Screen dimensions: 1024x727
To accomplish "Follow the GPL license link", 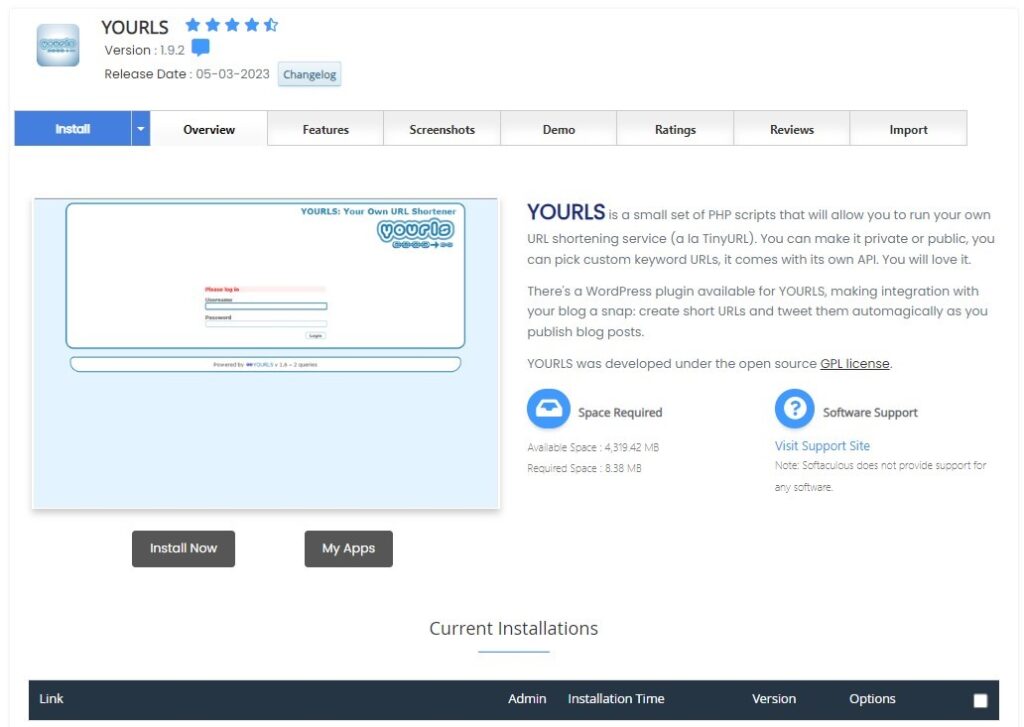I will click(855, 364).
